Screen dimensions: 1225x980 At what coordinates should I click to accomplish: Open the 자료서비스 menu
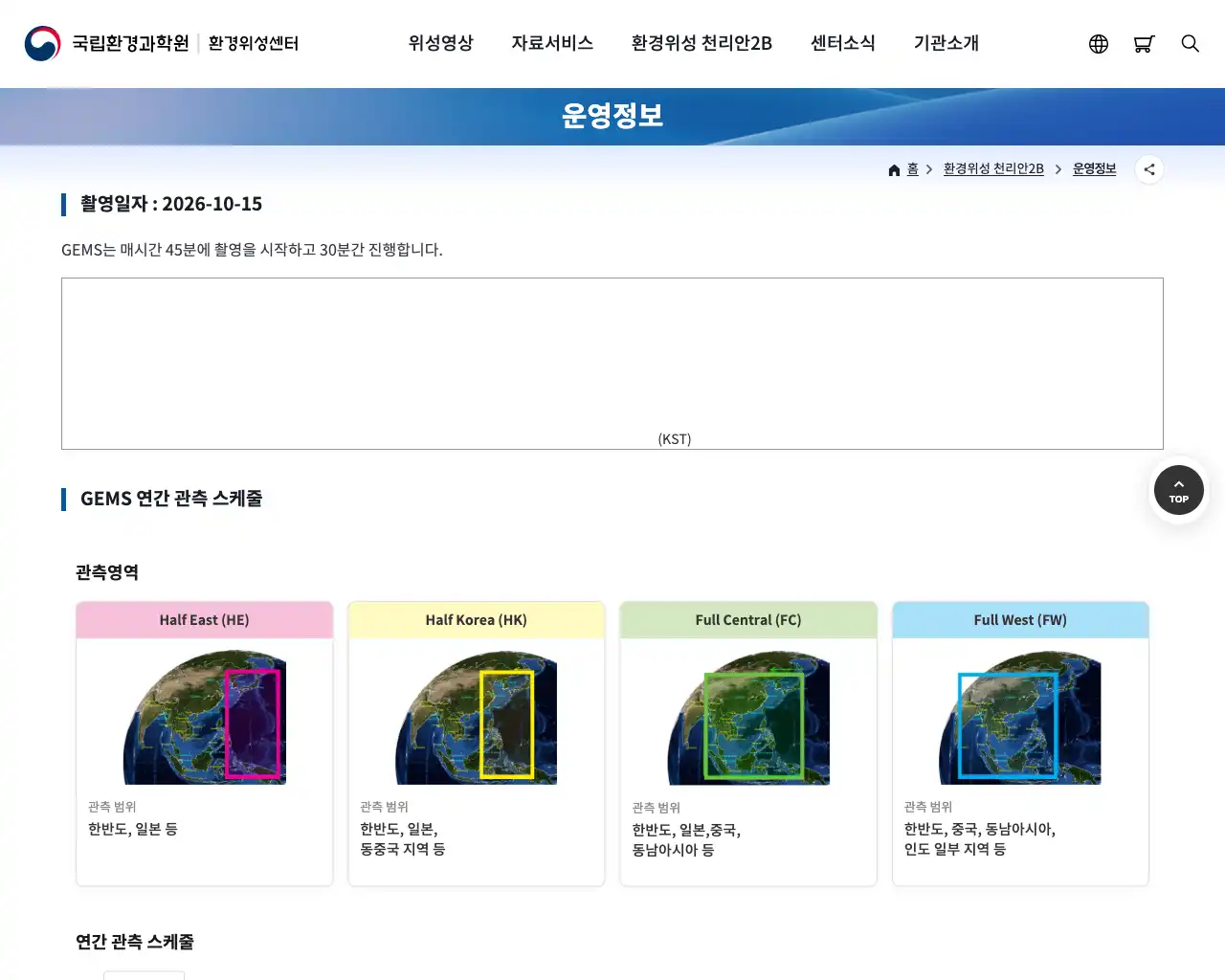552,43
